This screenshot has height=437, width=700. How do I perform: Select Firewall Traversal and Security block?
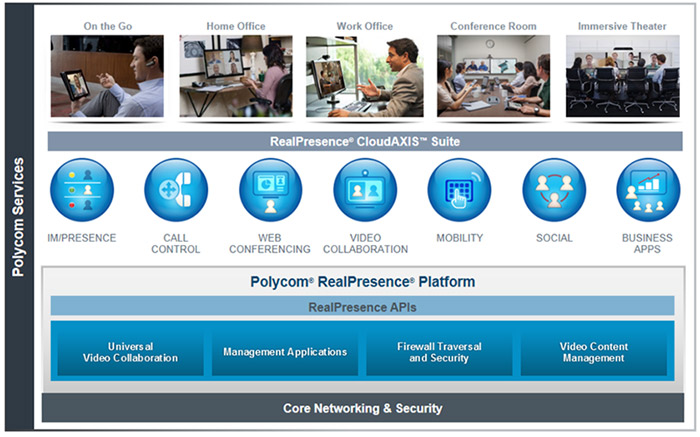coord(438,352)
